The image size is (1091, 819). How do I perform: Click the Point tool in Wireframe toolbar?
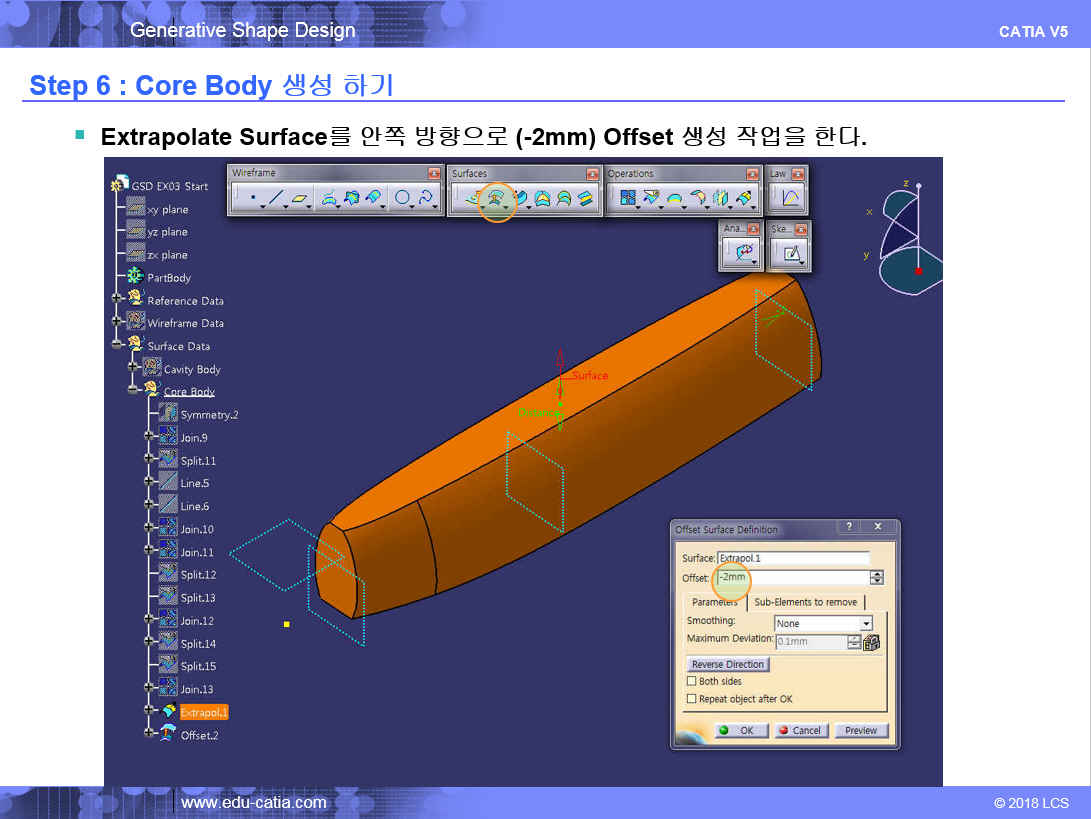point(252,199)
